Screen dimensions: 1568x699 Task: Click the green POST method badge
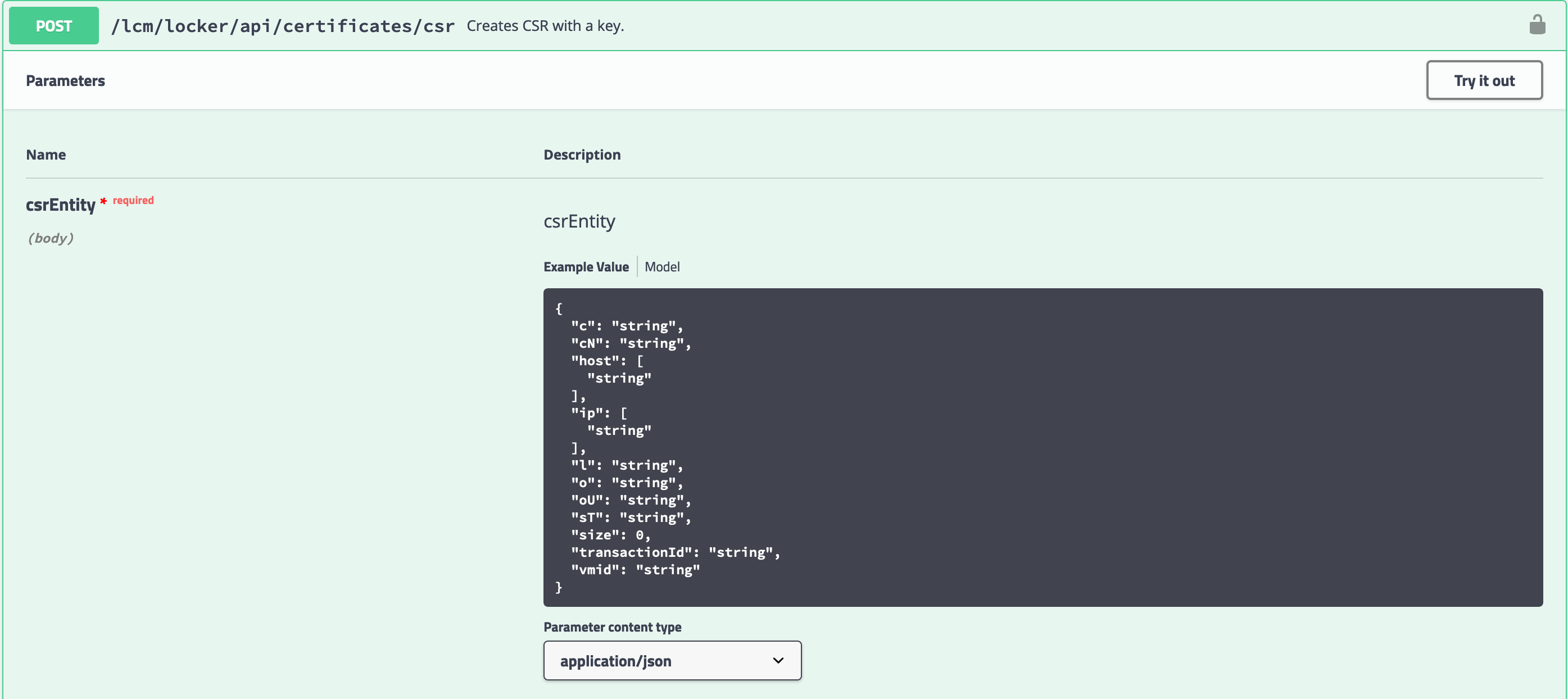pyautogui.click(x=53, y=25)
